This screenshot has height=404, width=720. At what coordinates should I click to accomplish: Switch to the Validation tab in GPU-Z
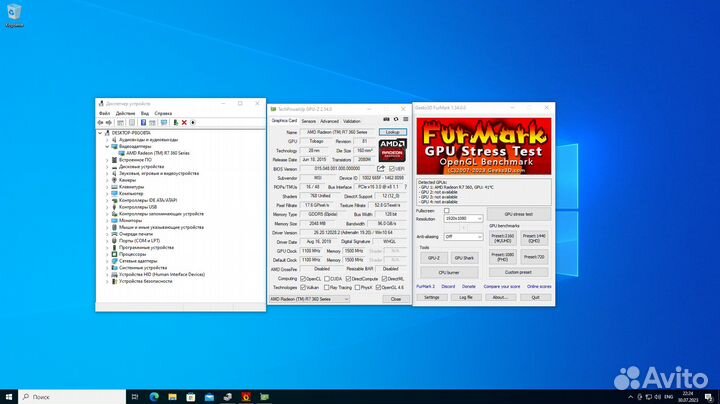pyautogui.click(x=352, y=121)
